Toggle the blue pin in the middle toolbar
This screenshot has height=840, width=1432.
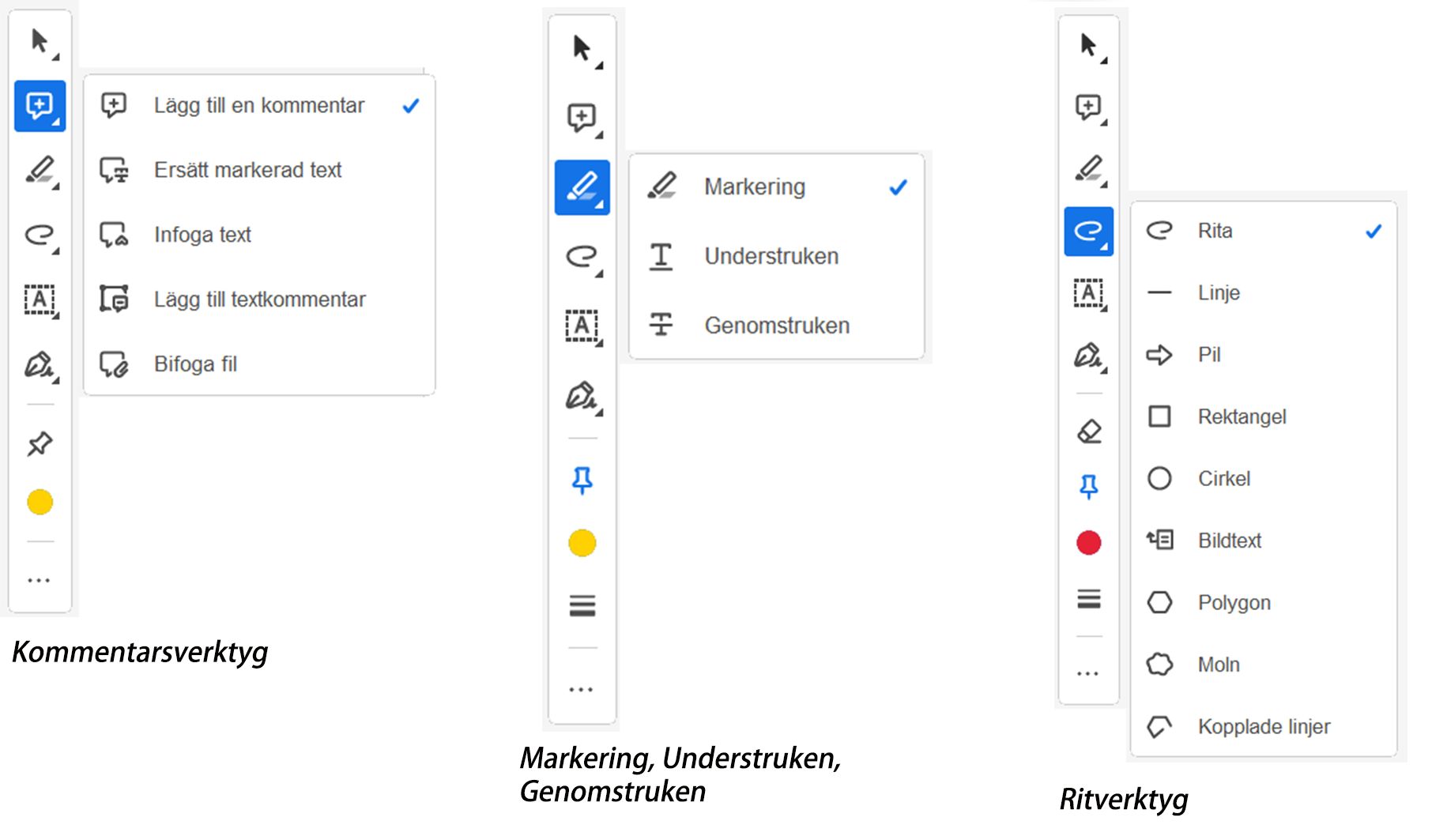(582, 480)
